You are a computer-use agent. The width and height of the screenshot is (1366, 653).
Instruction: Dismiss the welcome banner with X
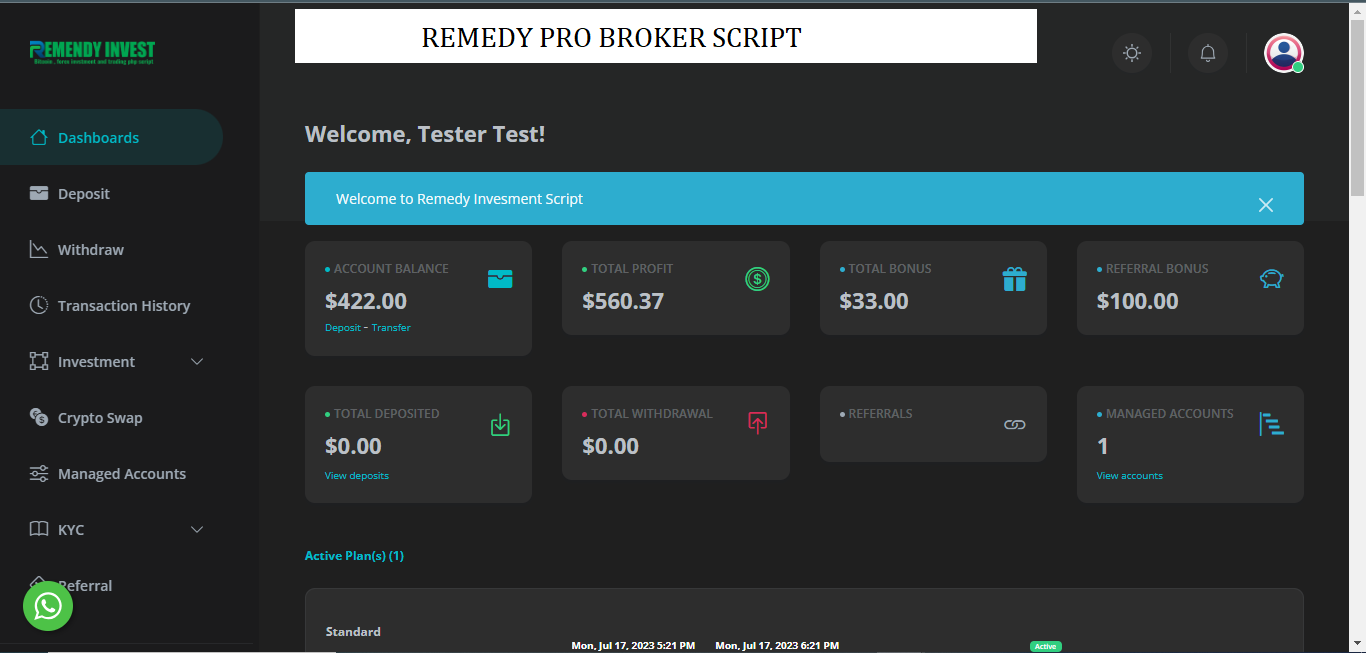coord(1265,205)
